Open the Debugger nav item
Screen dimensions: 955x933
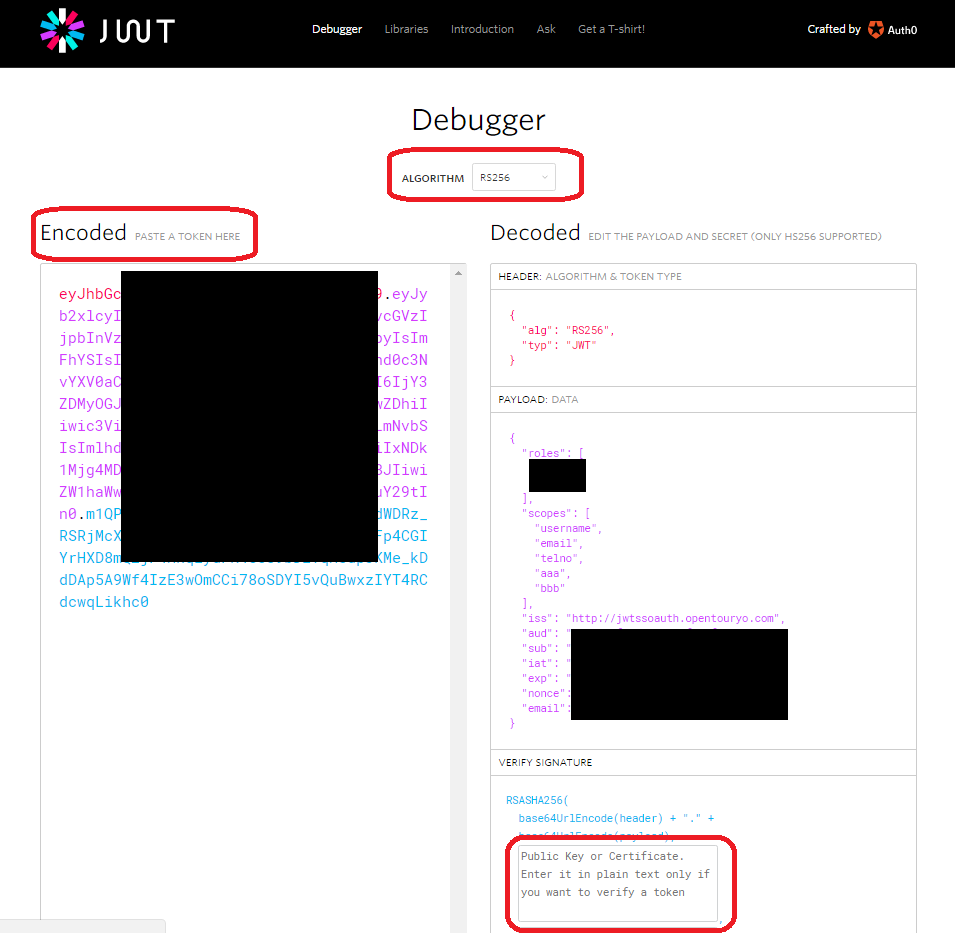click(x=337, y=29)
